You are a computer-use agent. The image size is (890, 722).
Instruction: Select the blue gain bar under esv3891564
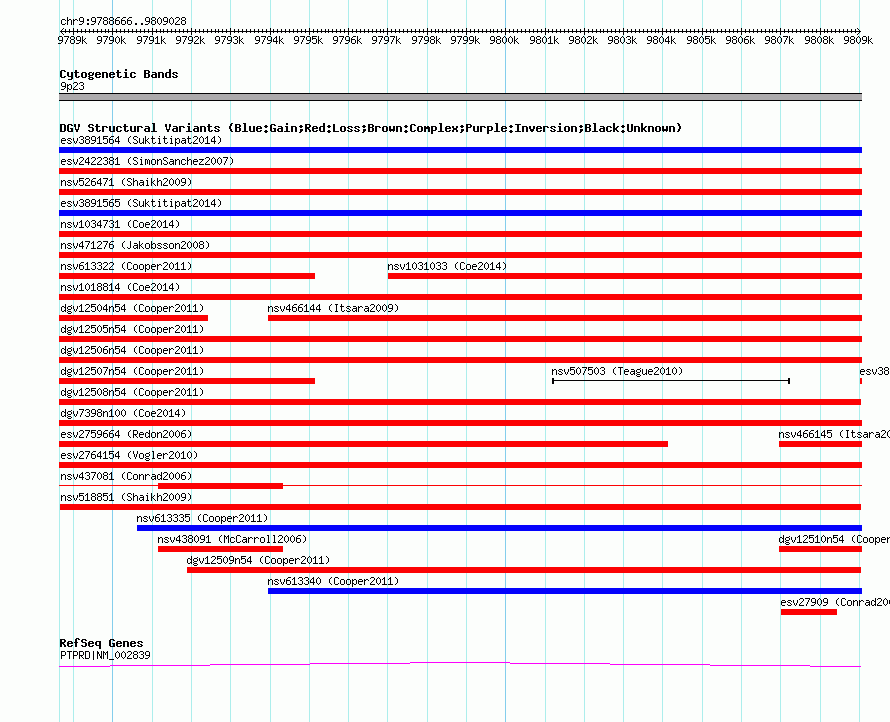tap(460, 150)
